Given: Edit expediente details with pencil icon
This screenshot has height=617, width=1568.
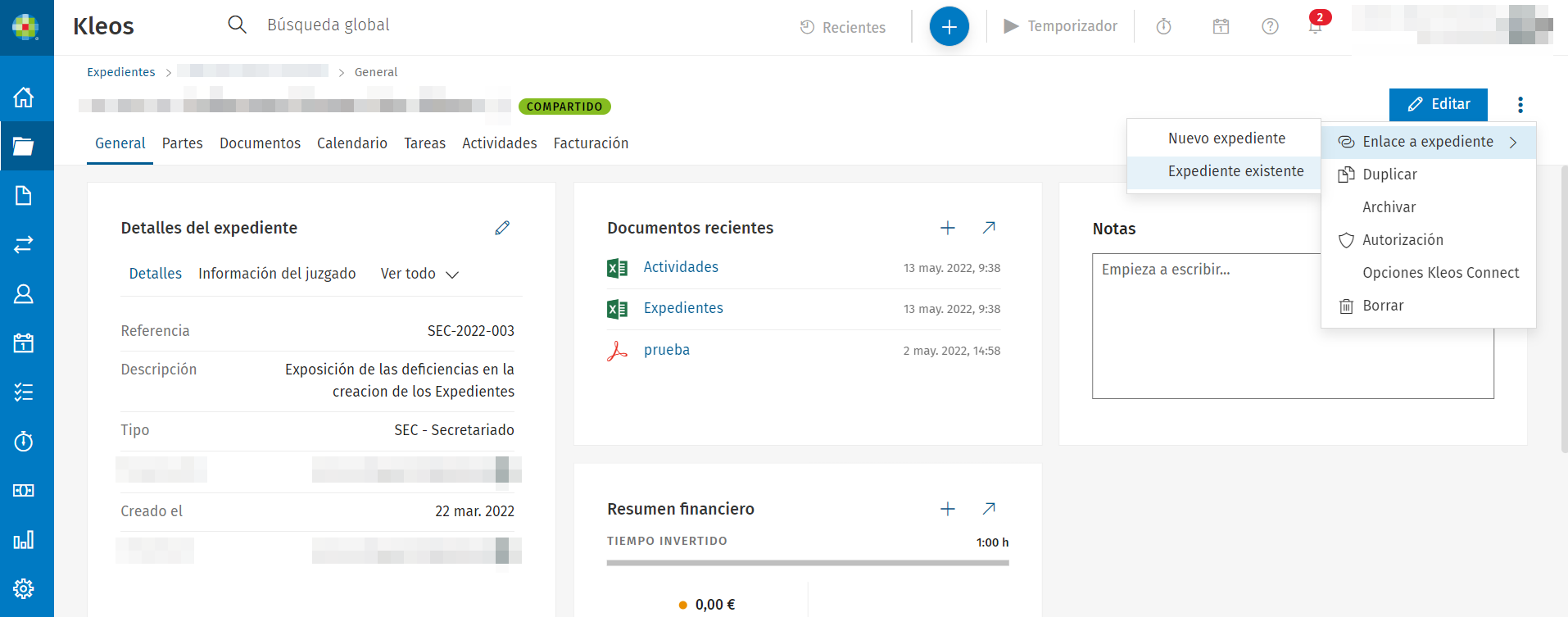Looking at the screenshot, I should 502,228.
